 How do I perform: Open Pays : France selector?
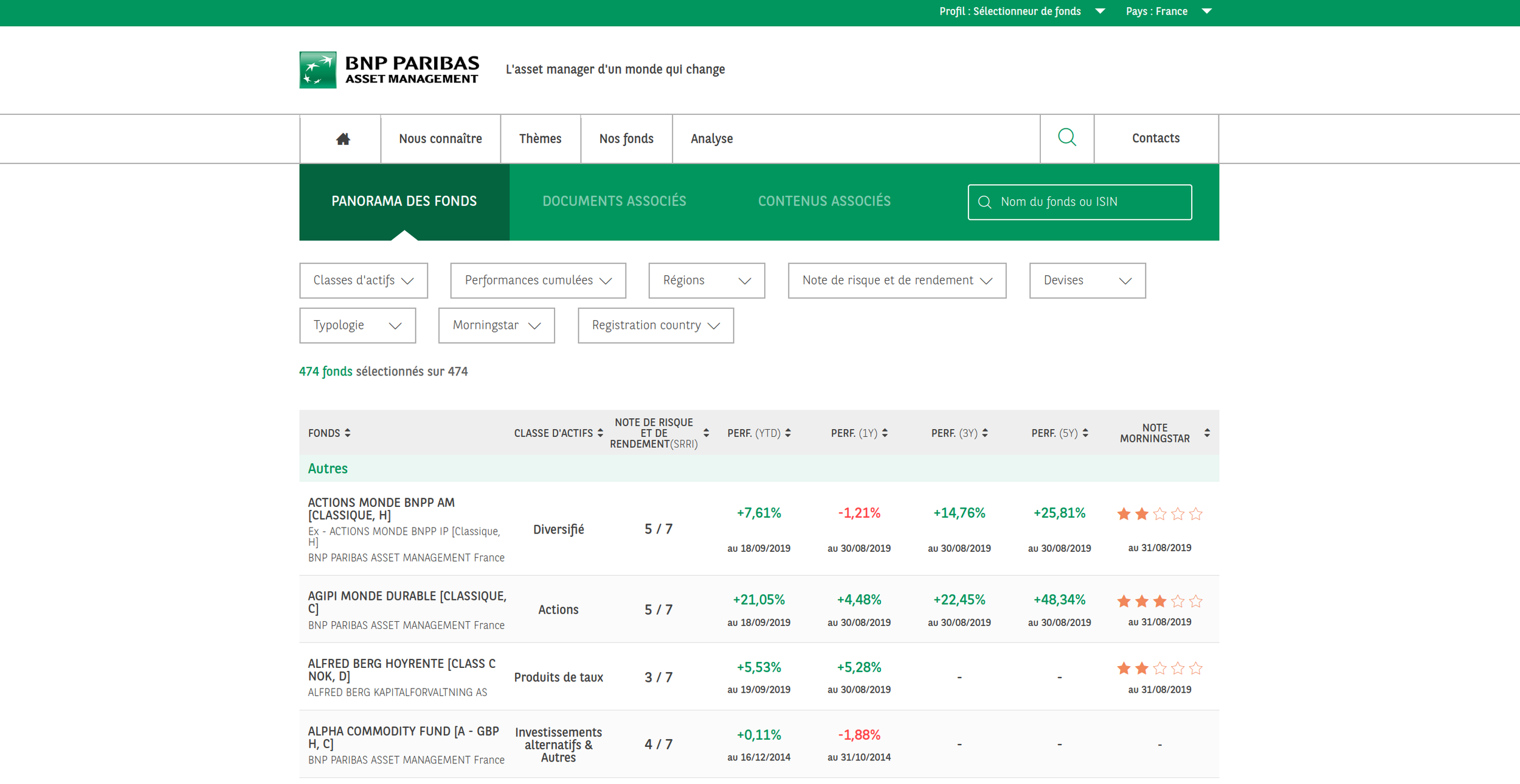click(x=1167, y=12)
